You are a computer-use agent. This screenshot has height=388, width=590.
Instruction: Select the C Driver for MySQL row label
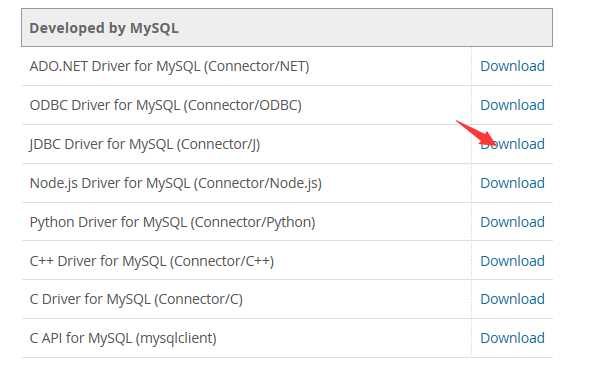[136, 299]
